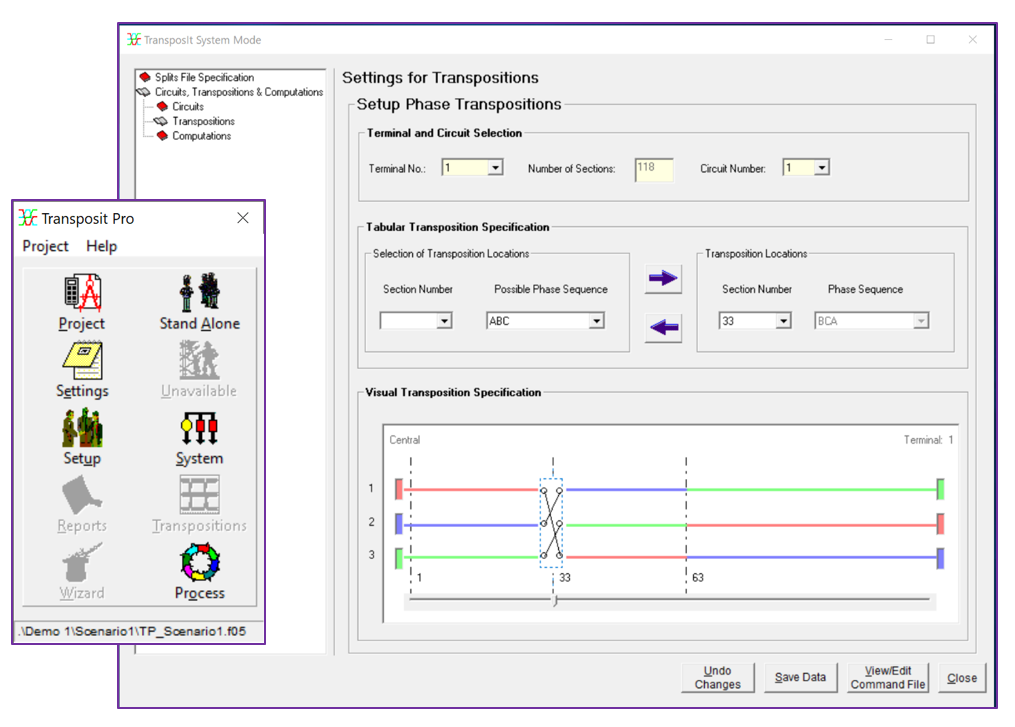The height and width of the screenshot is (727, 1015).
Task: Launch the System mode icon
Action: click(199, 429)
